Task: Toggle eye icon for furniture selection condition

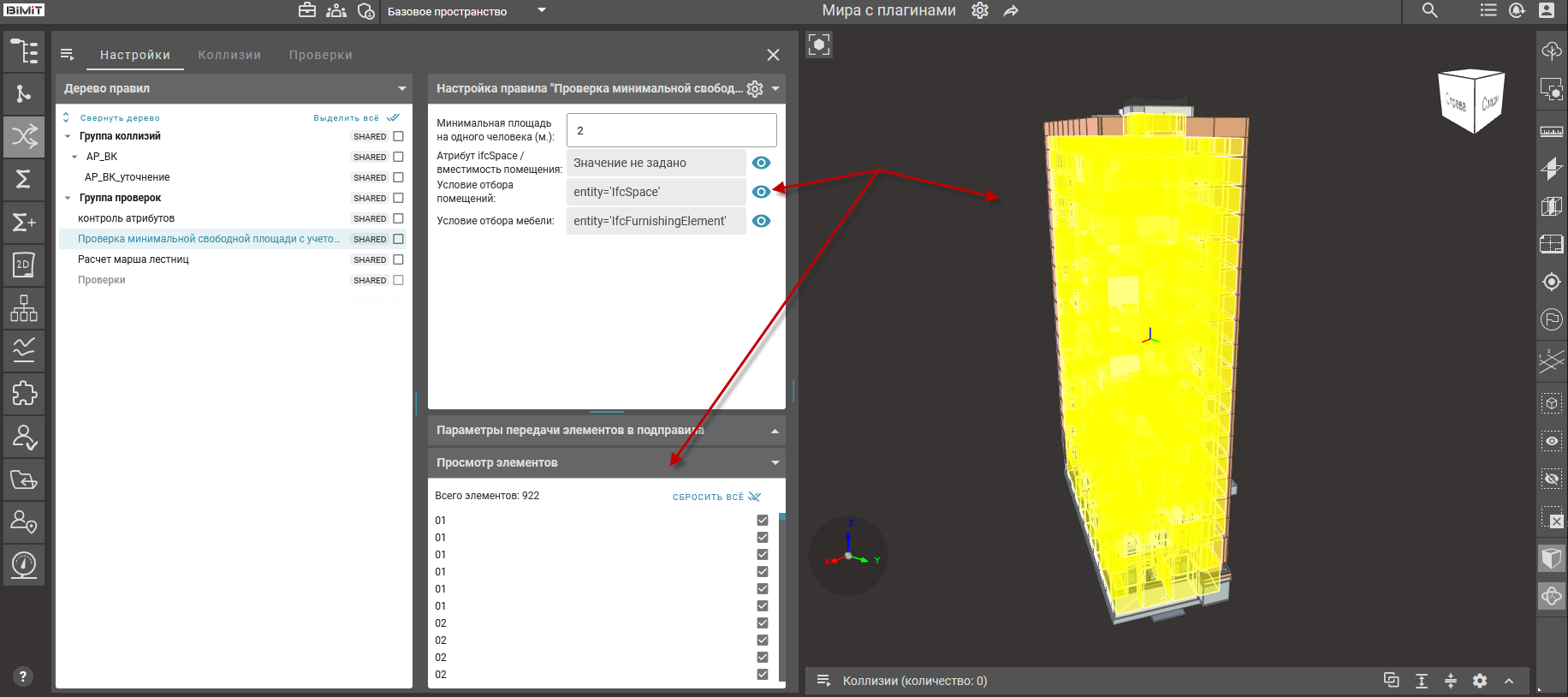Action: click(x=761, y=221)
